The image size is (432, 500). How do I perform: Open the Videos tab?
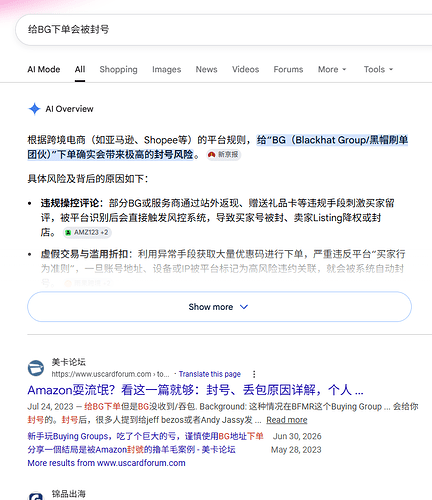coord(245,69)
